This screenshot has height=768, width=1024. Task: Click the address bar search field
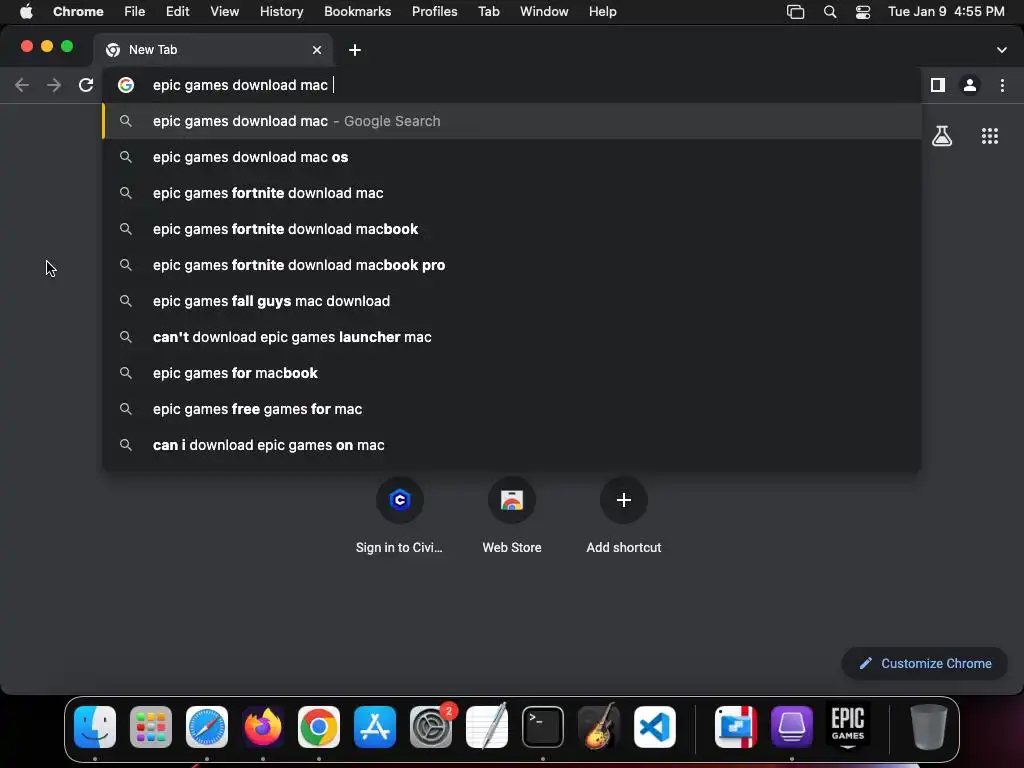[509, 85]
